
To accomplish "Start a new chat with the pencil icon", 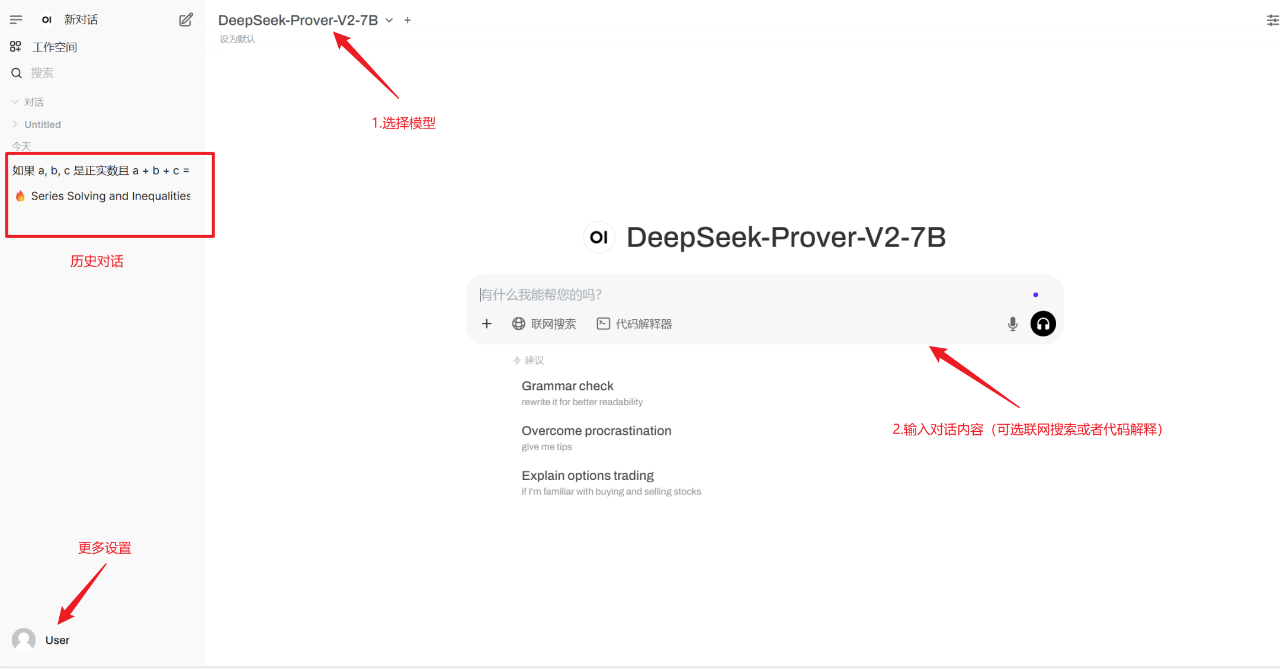I will (x=186, y=19).
